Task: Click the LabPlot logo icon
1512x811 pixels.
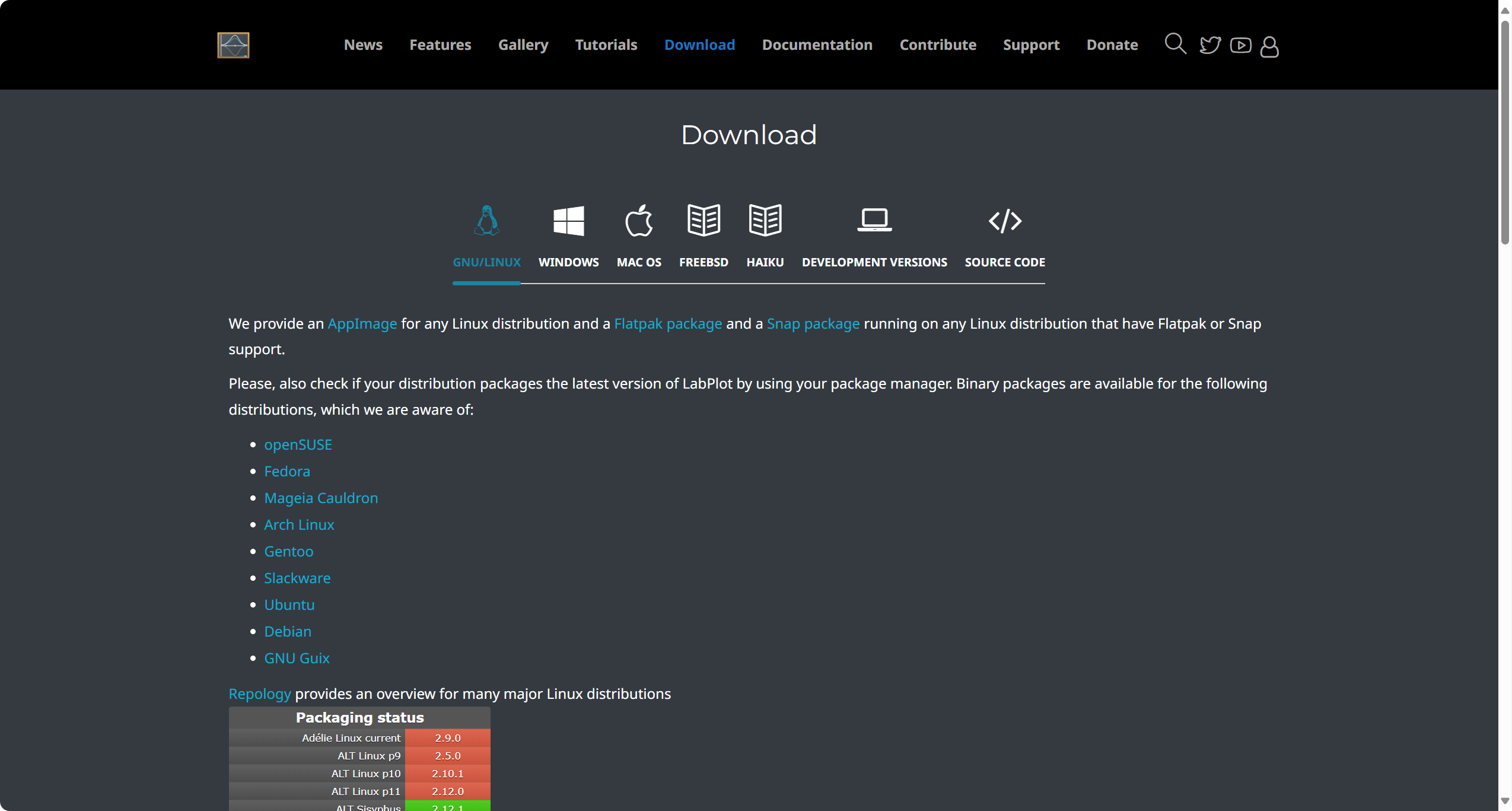Action: [x=233, y=45]
